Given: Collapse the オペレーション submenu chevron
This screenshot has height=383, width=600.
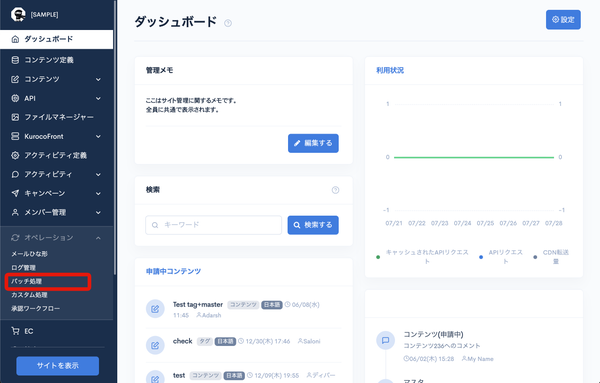Looking at the screenshot, I should 98,238.
